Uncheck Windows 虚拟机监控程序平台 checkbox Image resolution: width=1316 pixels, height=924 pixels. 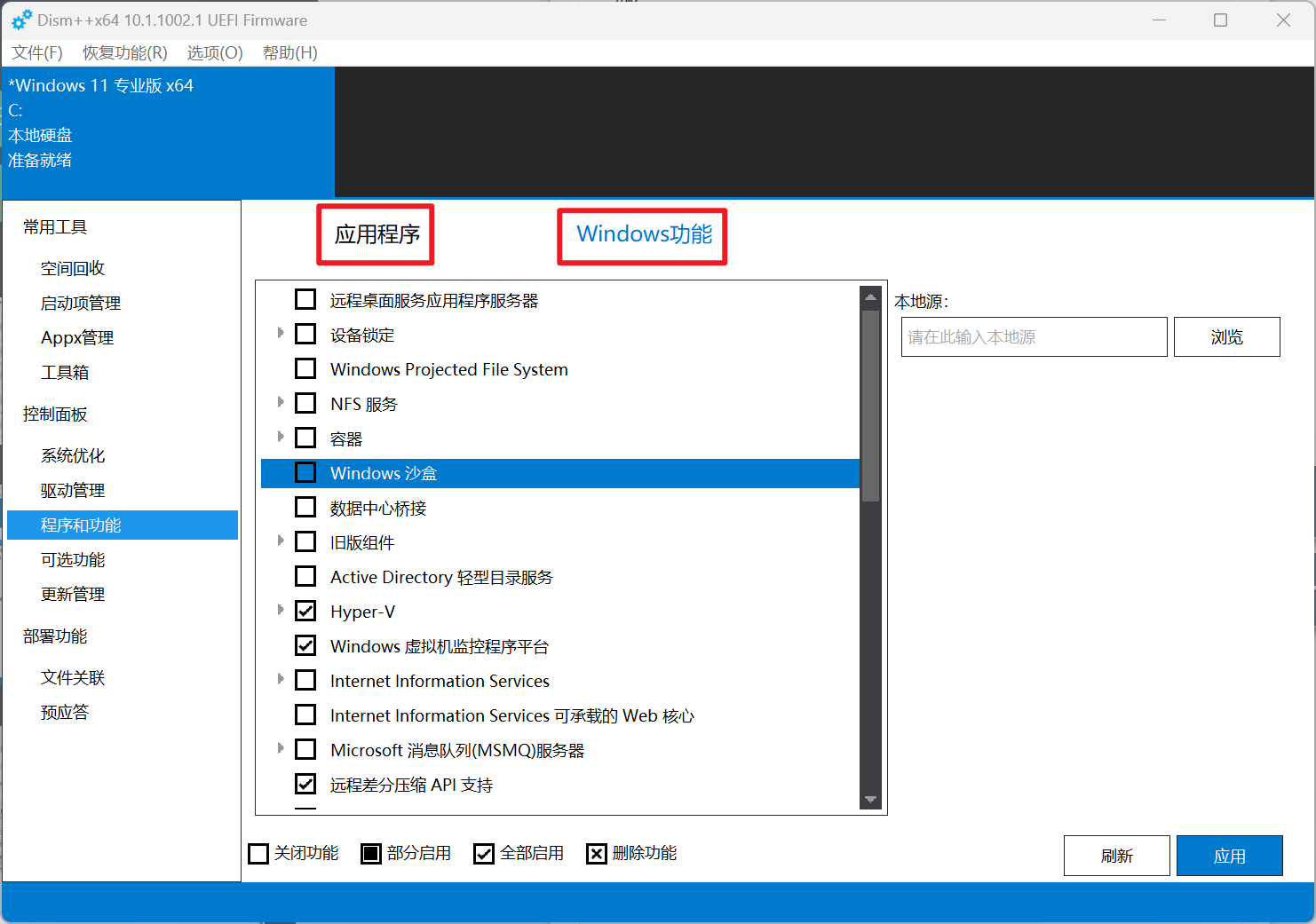pos(305,645)
